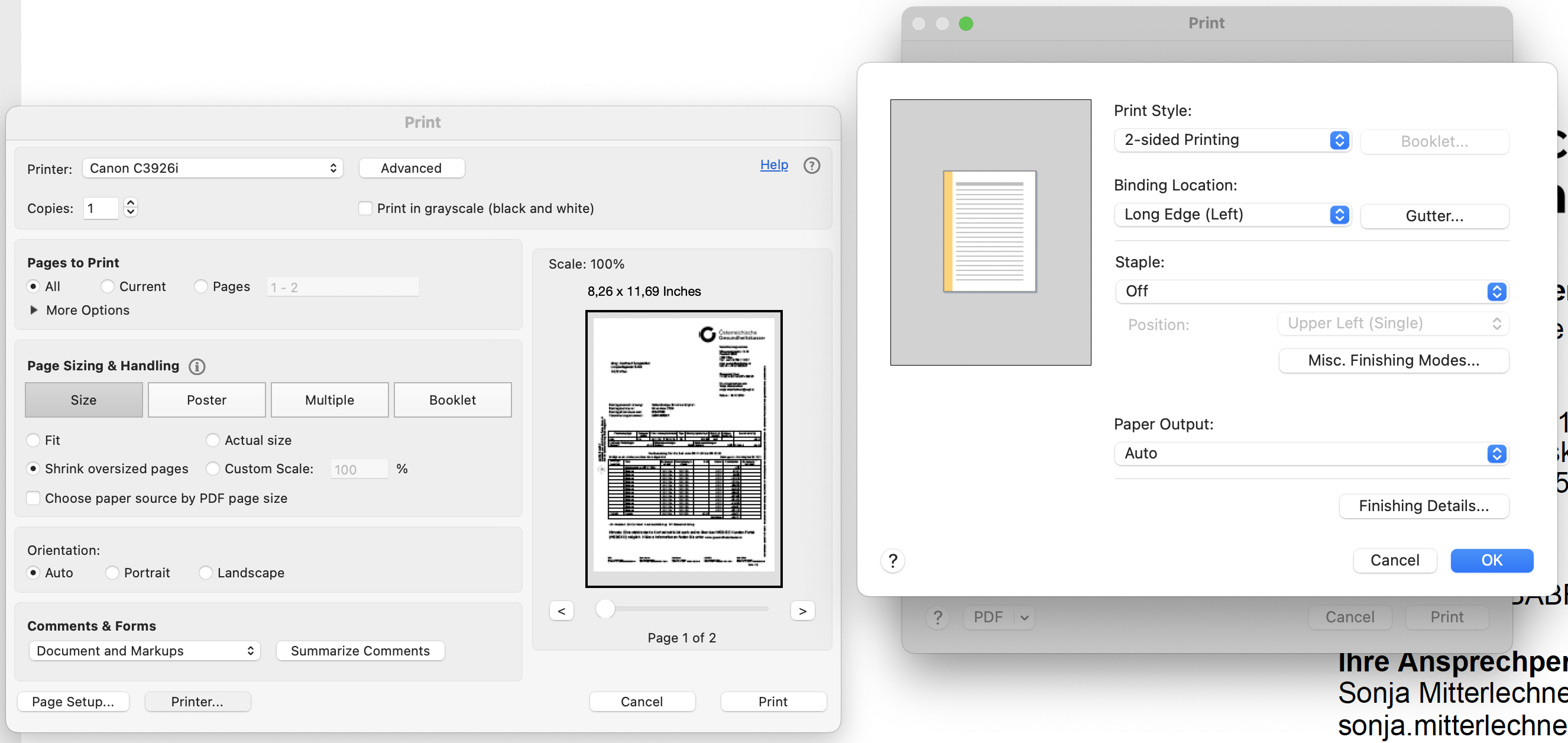Expand More Options disclosure triangle
Screen dimensions: 1568x743
(x=34, y=310)
